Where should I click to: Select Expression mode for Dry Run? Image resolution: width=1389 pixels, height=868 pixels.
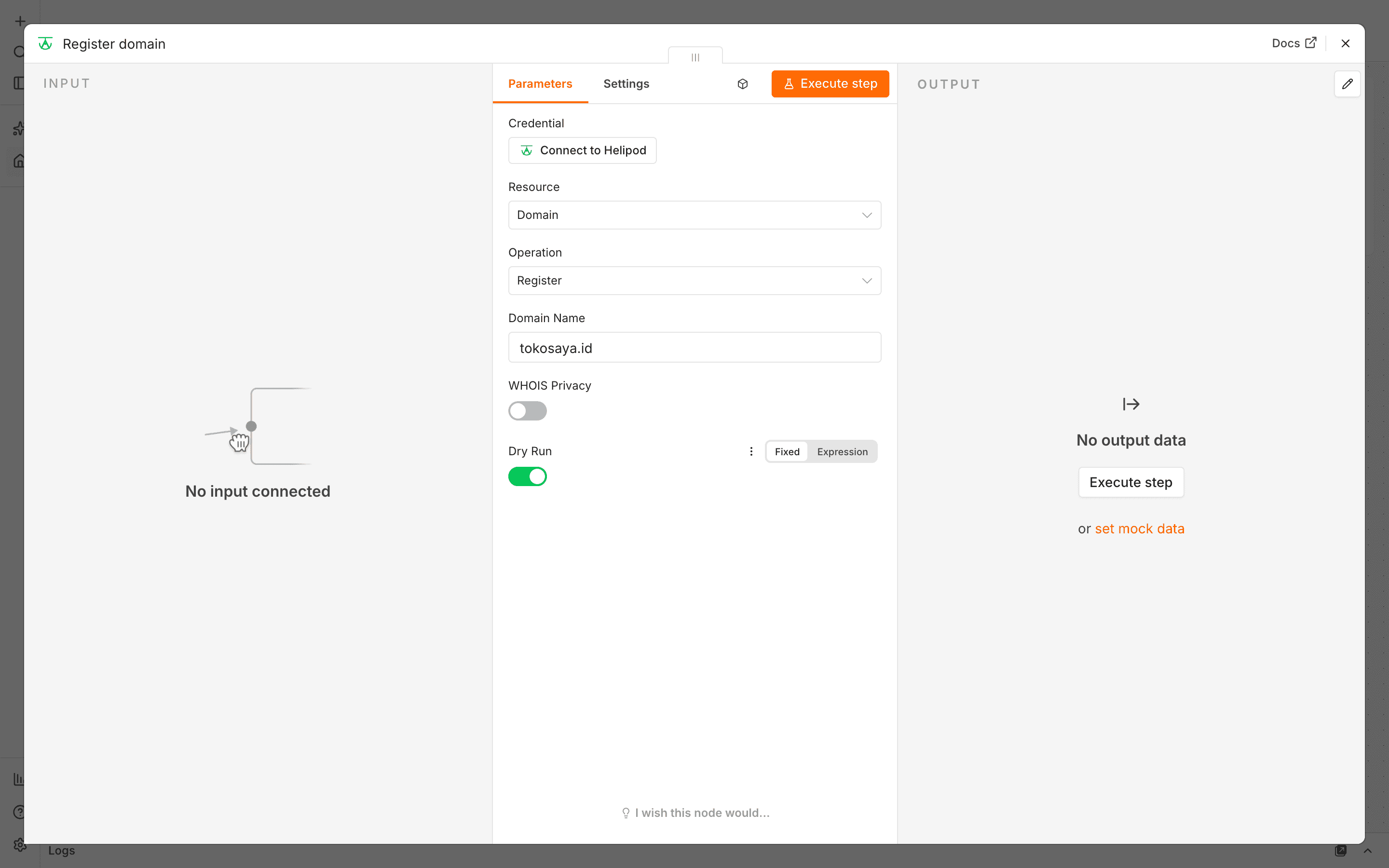click(x=842, y=452)
